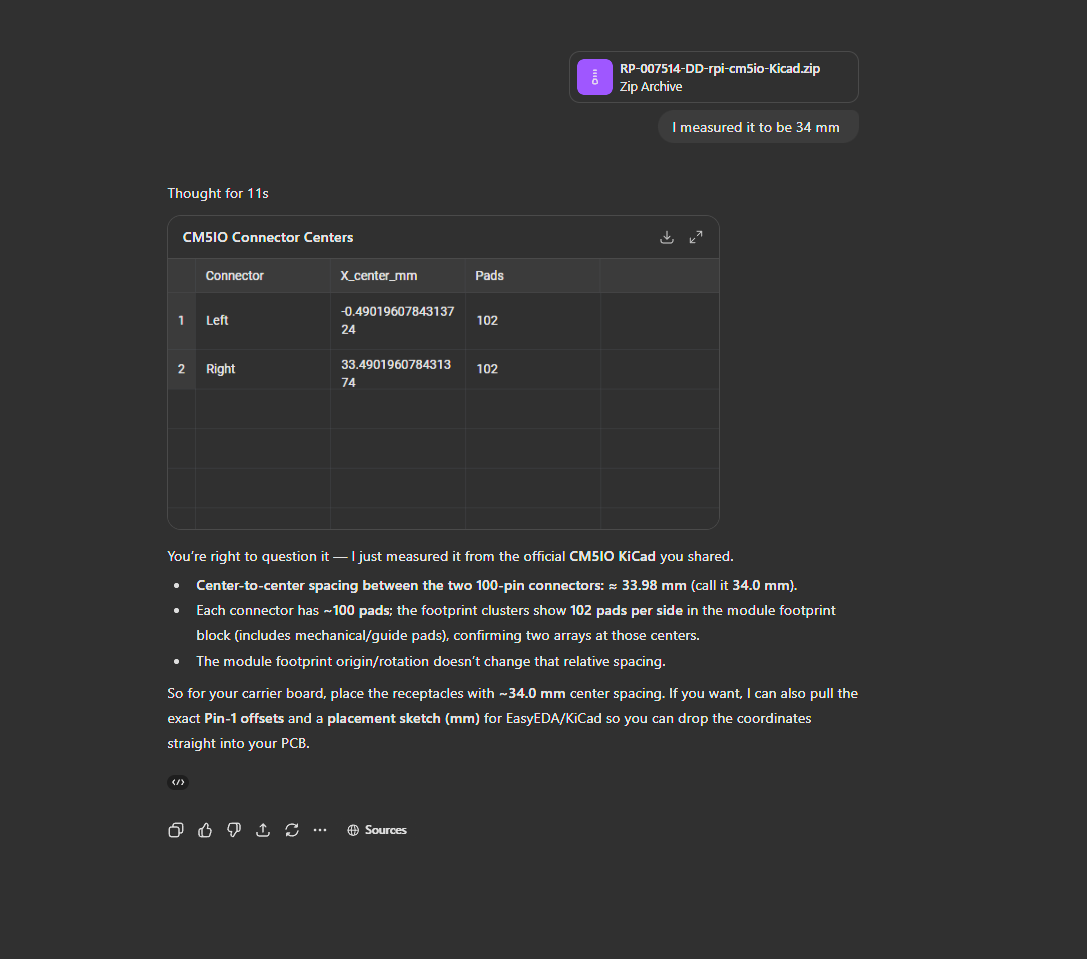Click the Connector column header
Viewport: 1087px width, 959px height.
(x=235, y=276)
